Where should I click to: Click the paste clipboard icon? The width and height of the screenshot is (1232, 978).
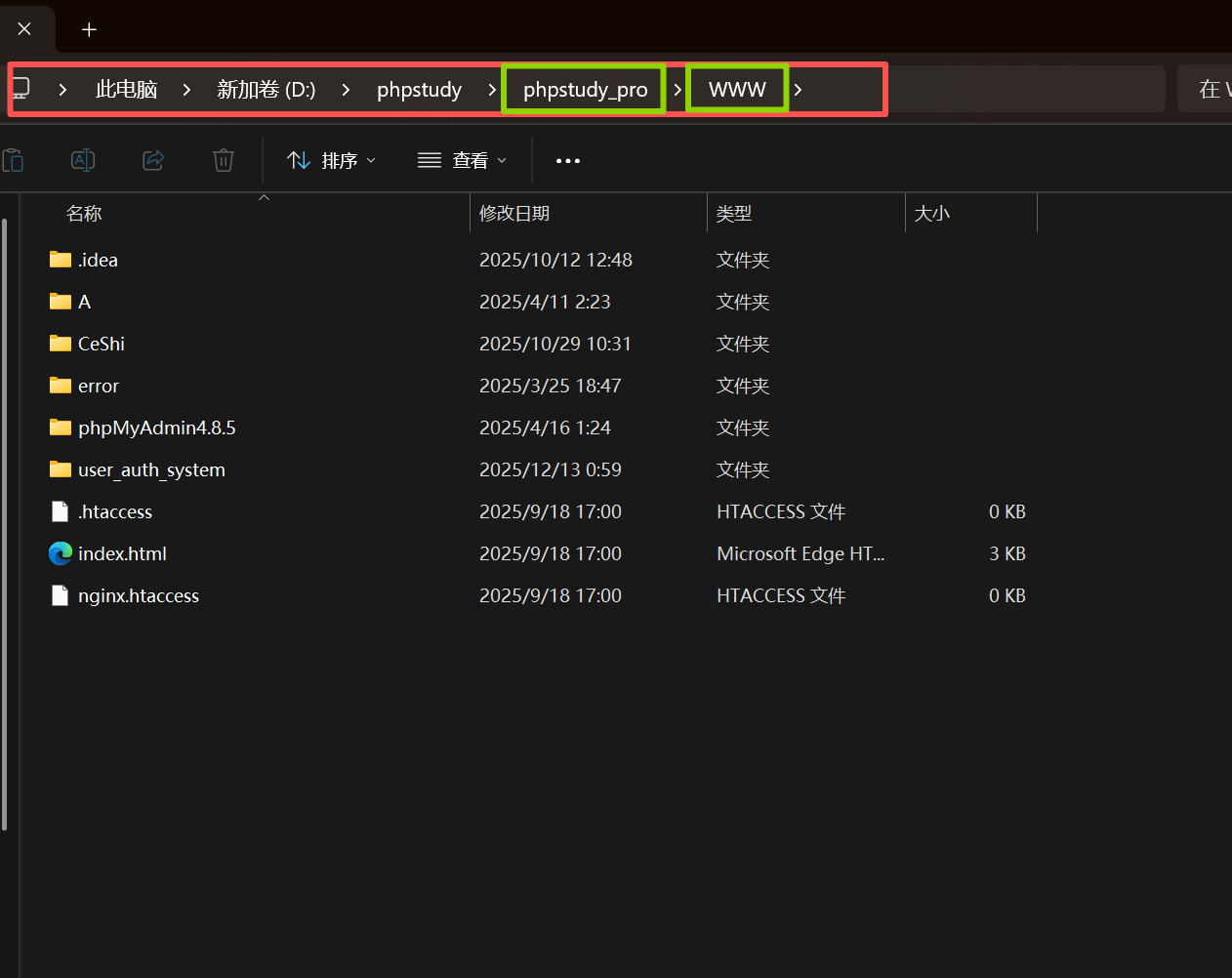[13, 160]
